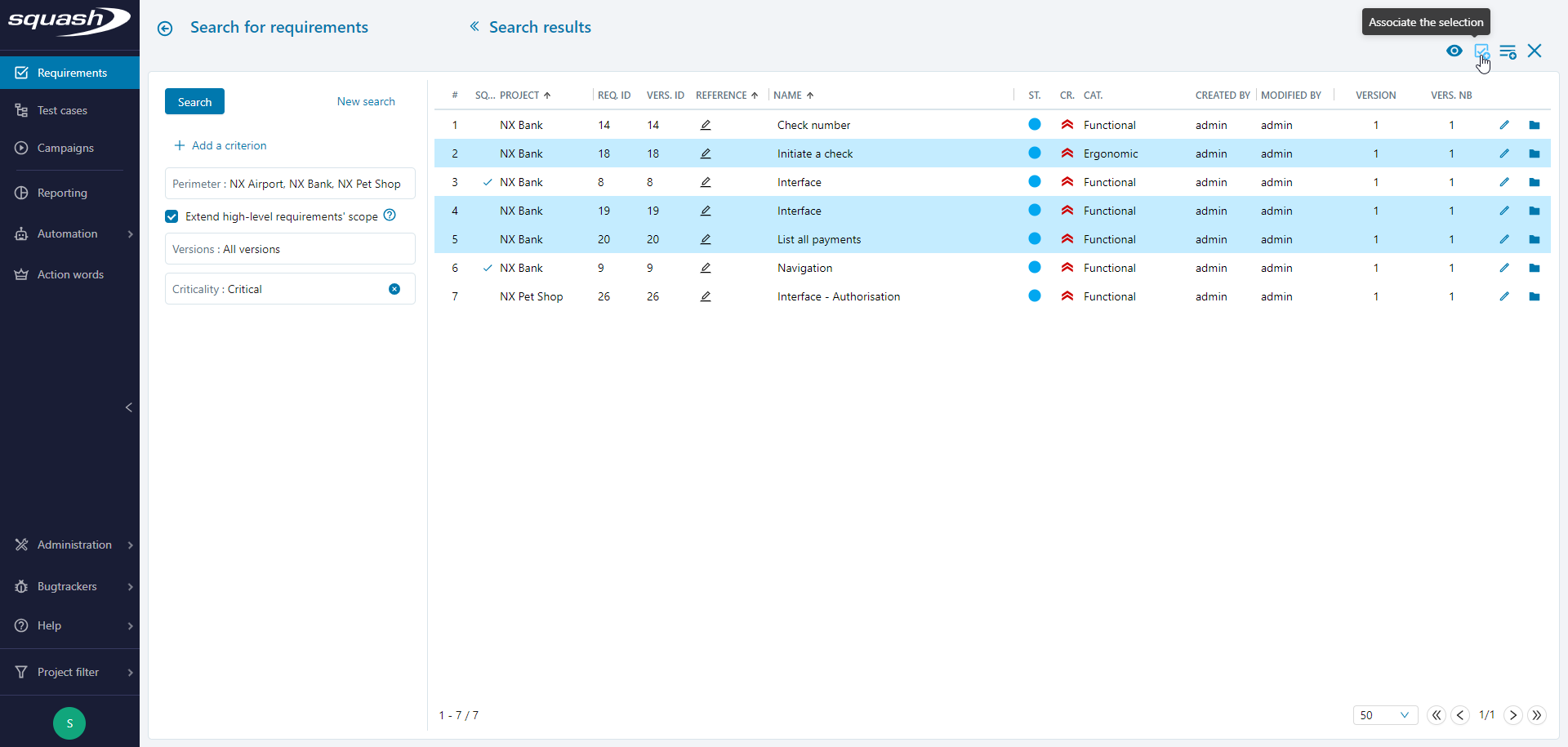Go to Reporting section
1568x747 pixels.
coord(61,192)
